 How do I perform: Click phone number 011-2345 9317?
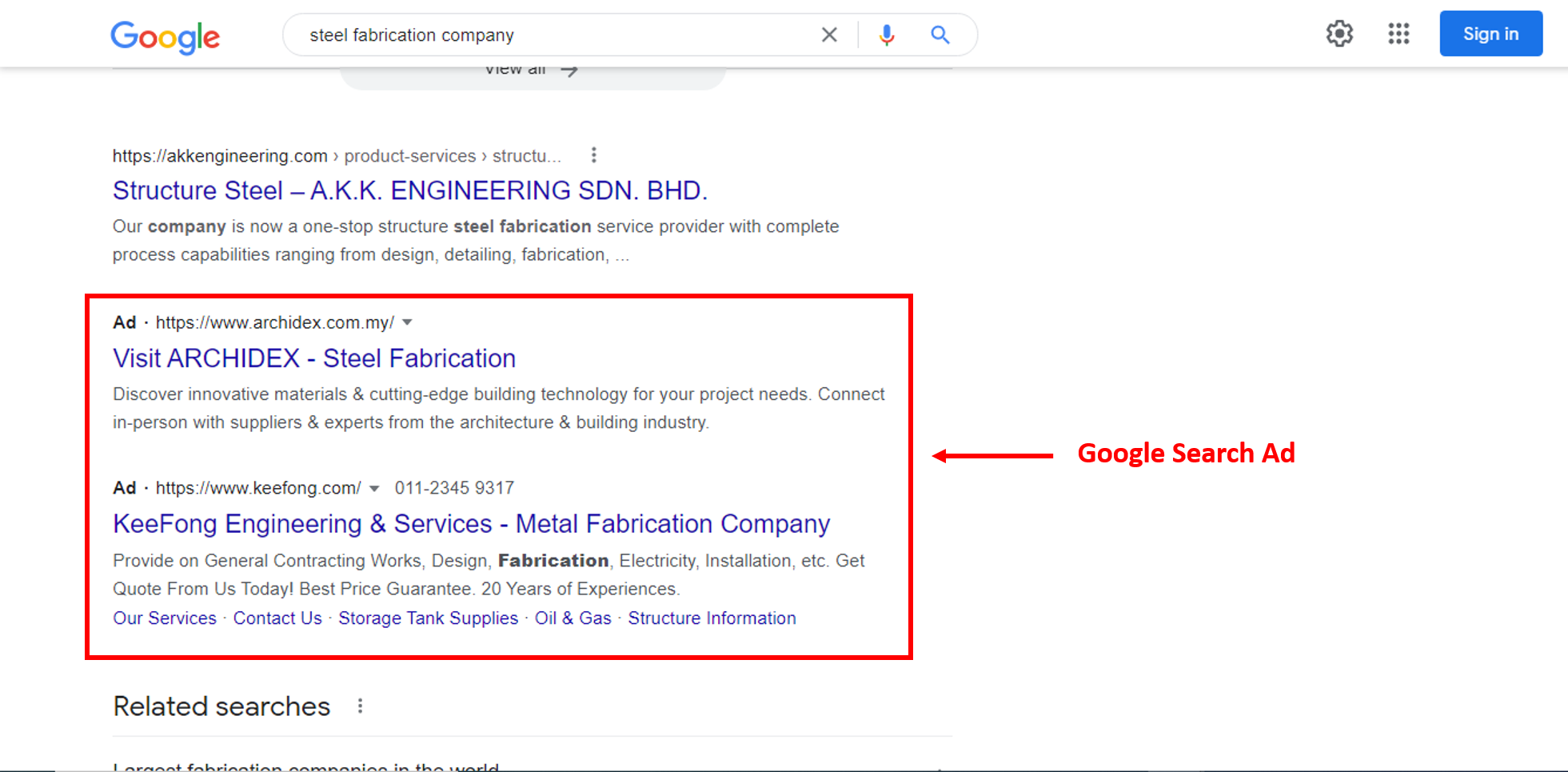[x=454, y=488]
